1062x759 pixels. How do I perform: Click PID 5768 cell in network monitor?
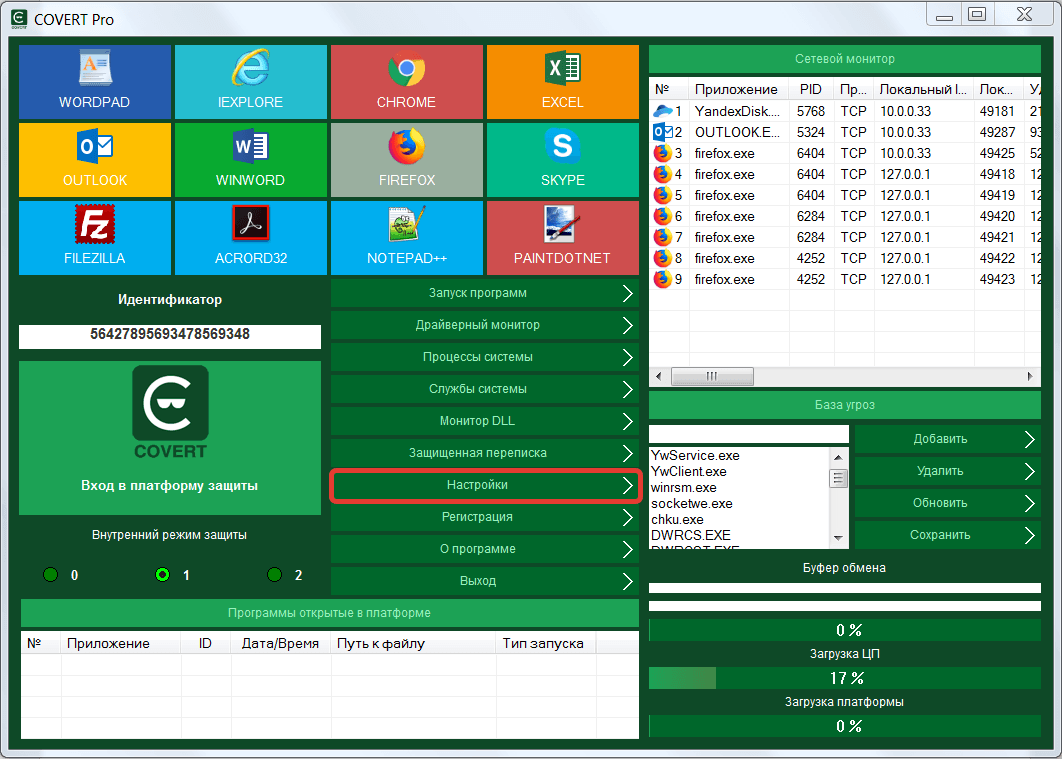(811, 111)
